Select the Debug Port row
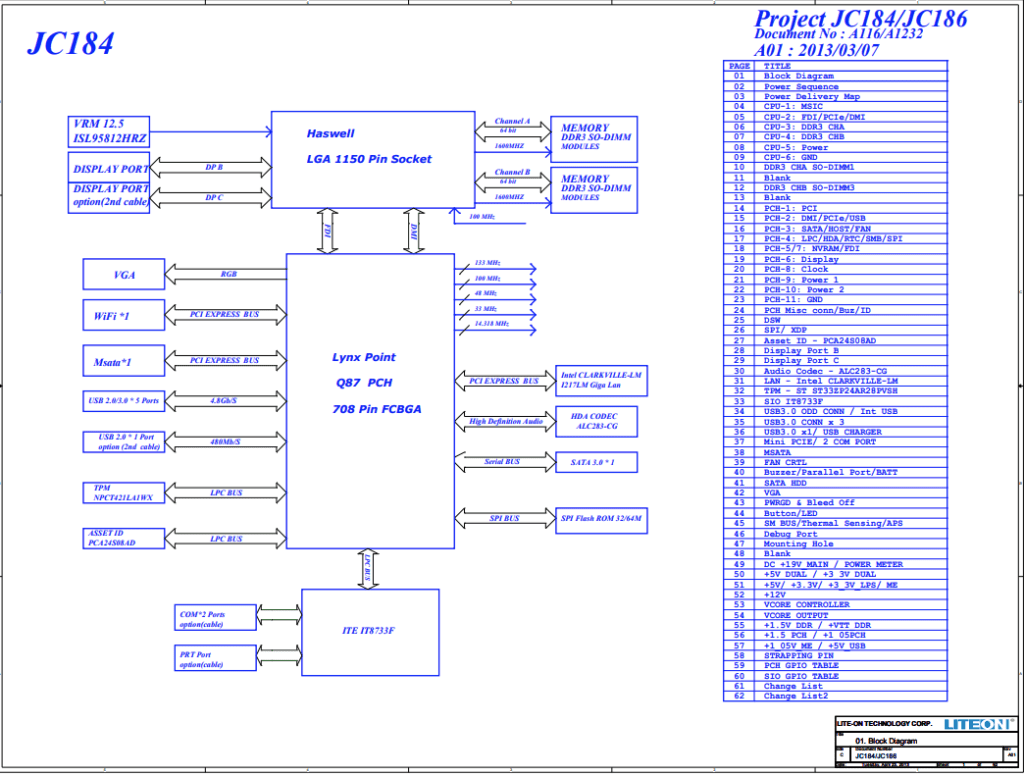Viewport: 1024px width, 776px height. pyautogui.click(x=835, y=534)
